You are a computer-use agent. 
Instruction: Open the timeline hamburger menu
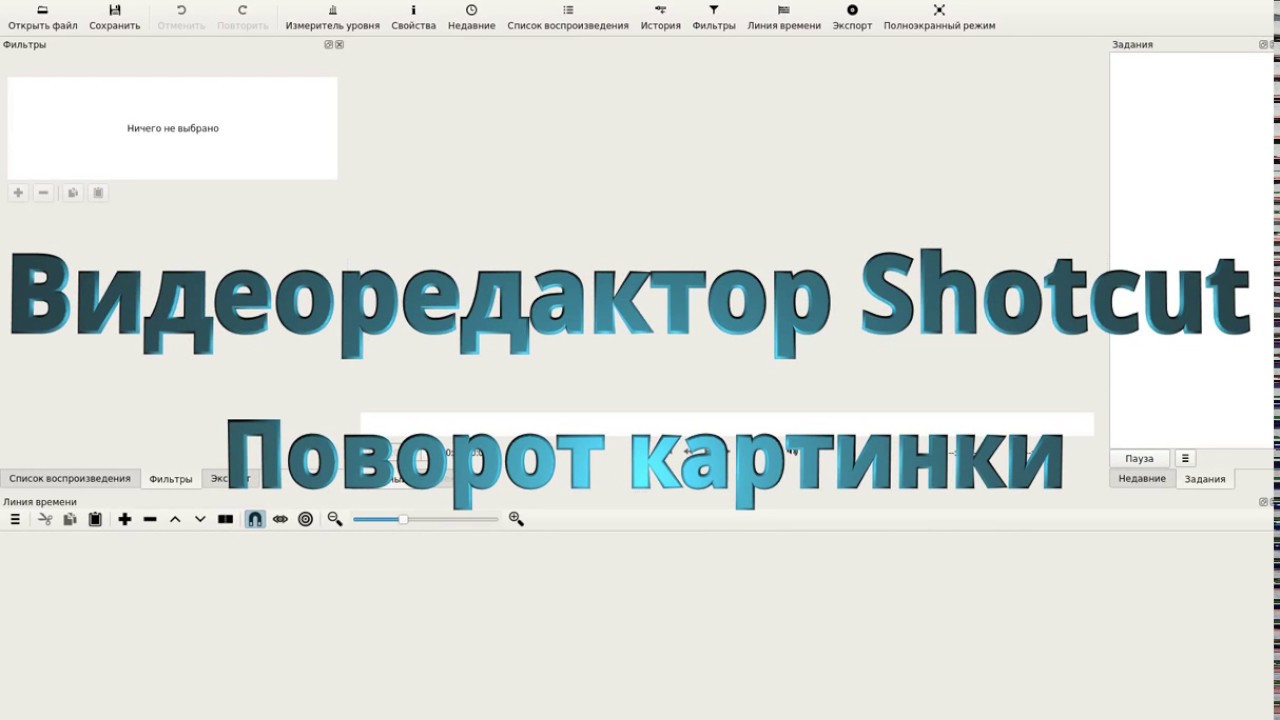click(15, 519)
